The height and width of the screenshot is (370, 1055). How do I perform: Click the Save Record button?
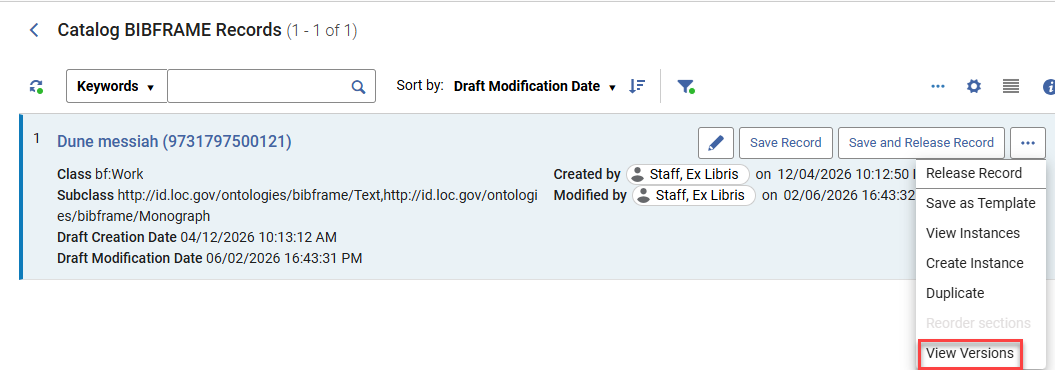(786, 143)
